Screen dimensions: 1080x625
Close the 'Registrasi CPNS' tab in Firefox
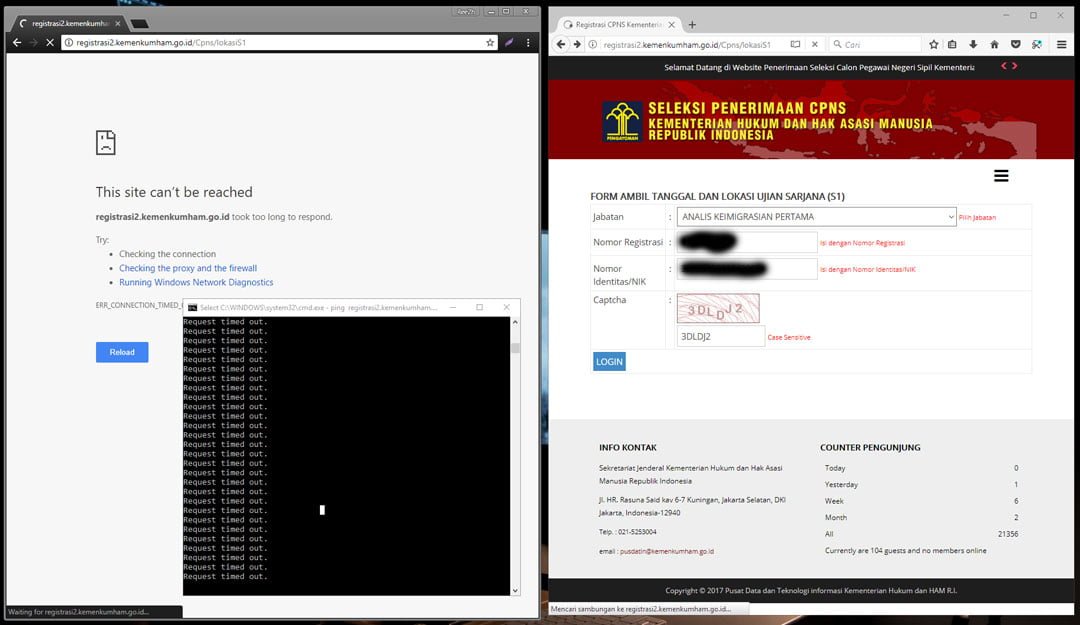pyautogui.click(x=672, y=25)
